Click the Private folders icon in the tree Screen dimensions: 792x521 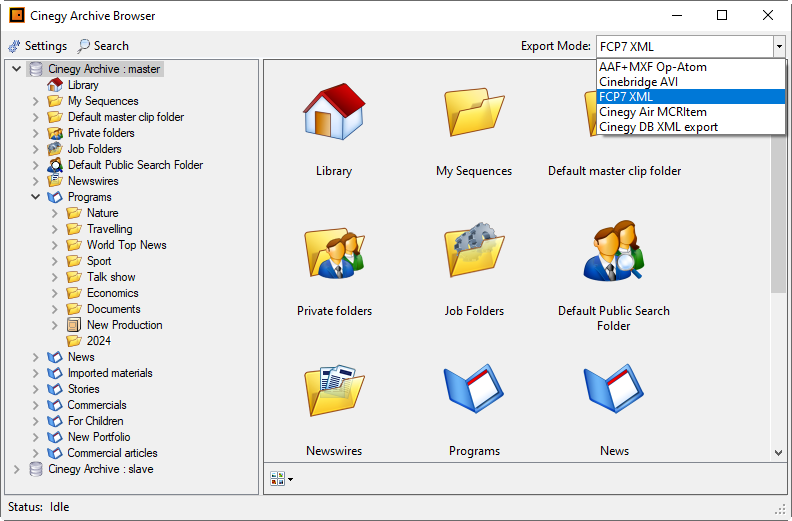pos(55,133)
